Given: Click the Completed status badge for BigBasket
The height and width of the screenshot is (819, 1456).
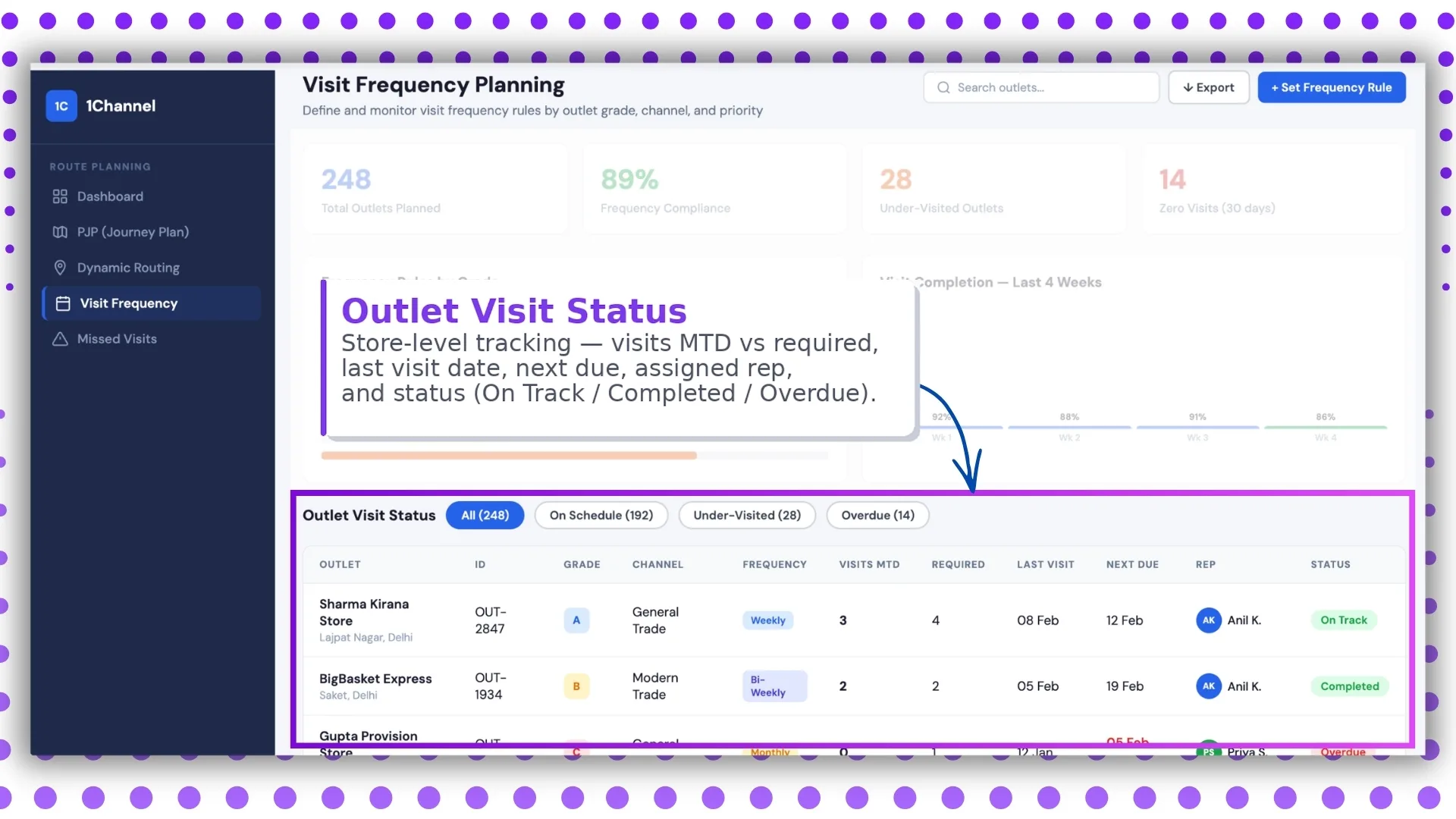Looking at the screenshot, I should click(x=1349, y=686).
